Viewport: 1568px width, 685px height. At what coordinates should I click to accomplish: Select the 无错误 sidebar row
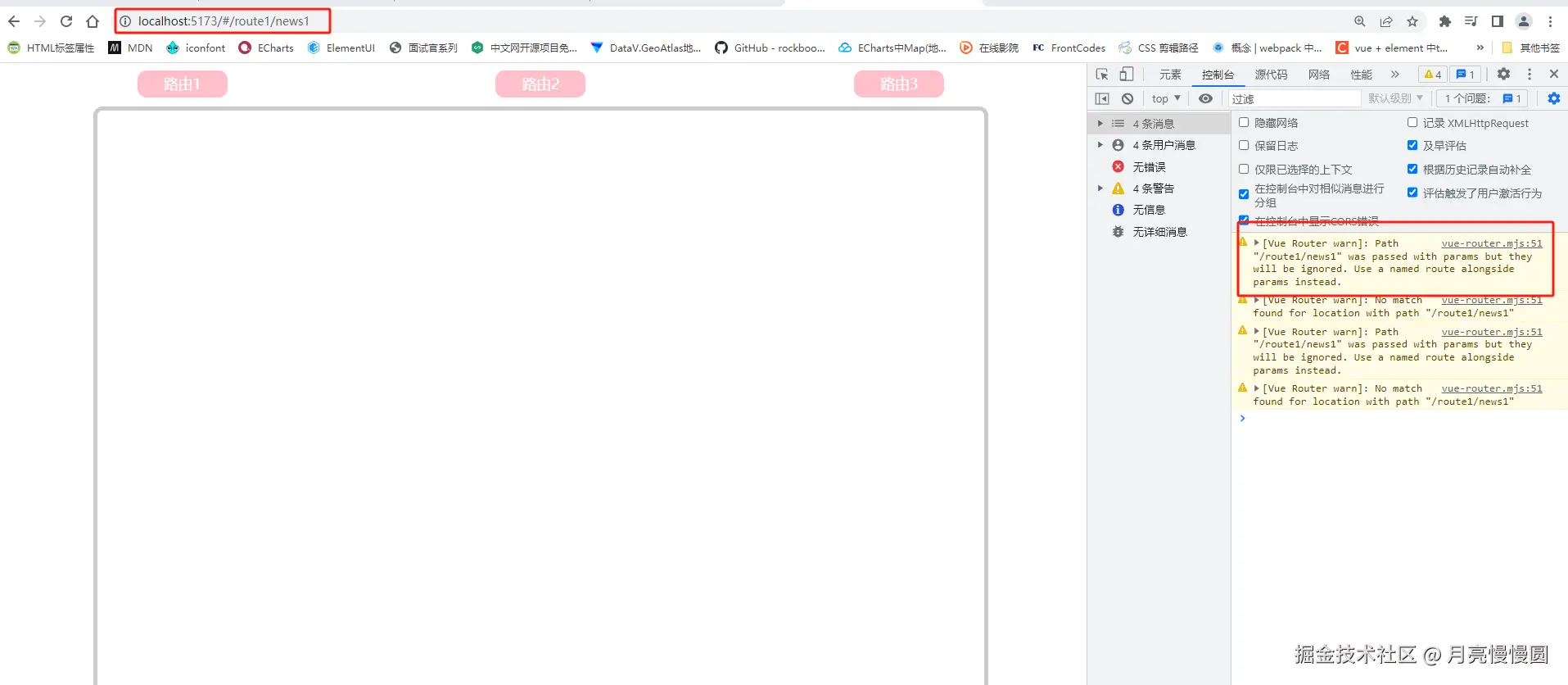(1159, 166)
